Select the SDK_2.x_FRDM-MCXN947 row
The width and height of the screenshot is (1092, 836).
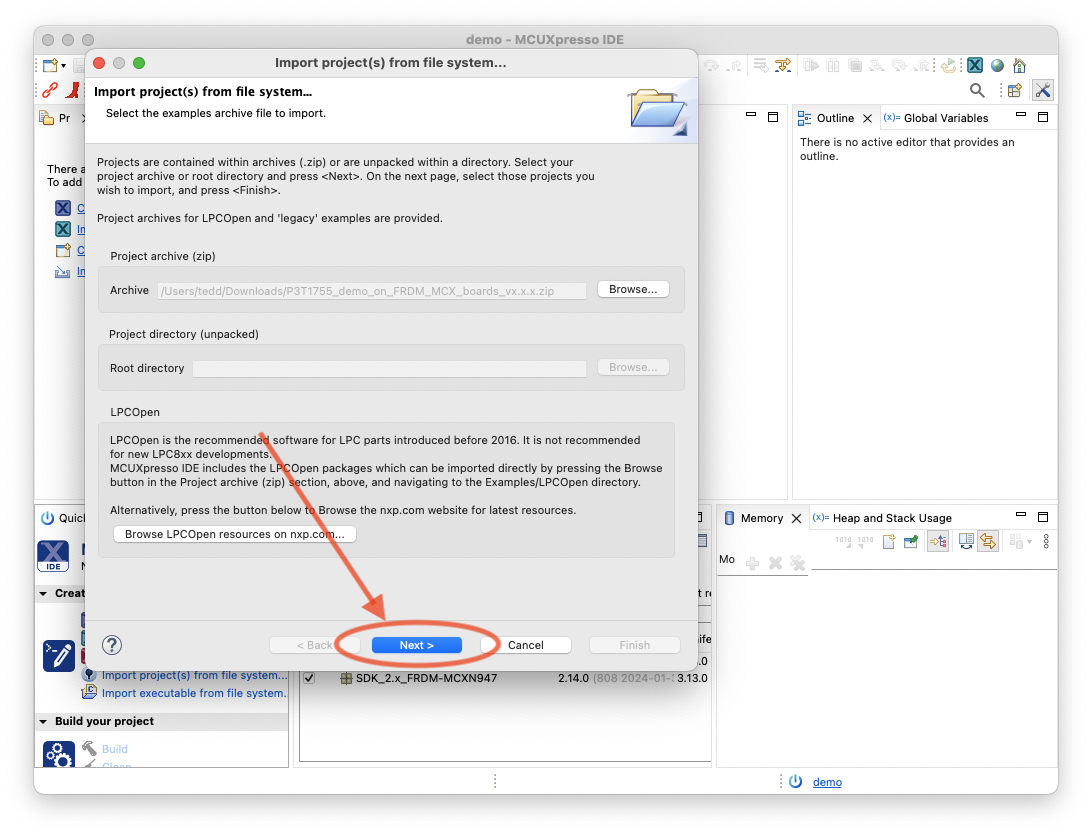[506, 678]
